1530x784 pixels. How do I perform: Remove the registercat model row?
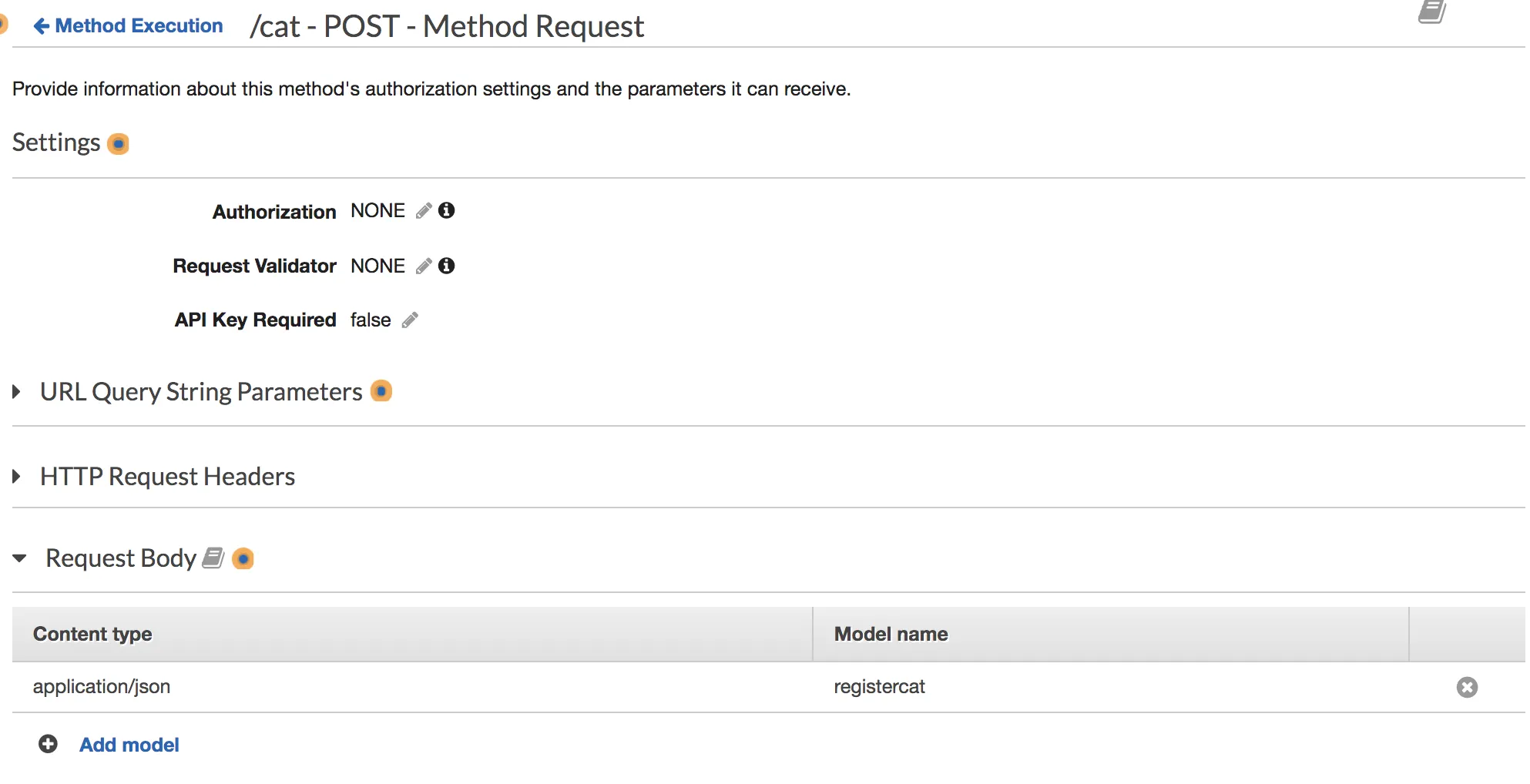(x=1467, y=687)
